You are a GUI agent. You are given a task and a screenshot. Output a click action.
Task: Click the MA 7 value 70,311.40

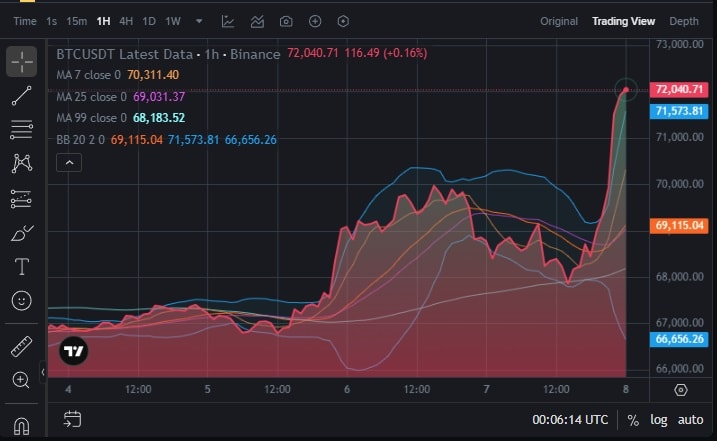pos(153,75)
